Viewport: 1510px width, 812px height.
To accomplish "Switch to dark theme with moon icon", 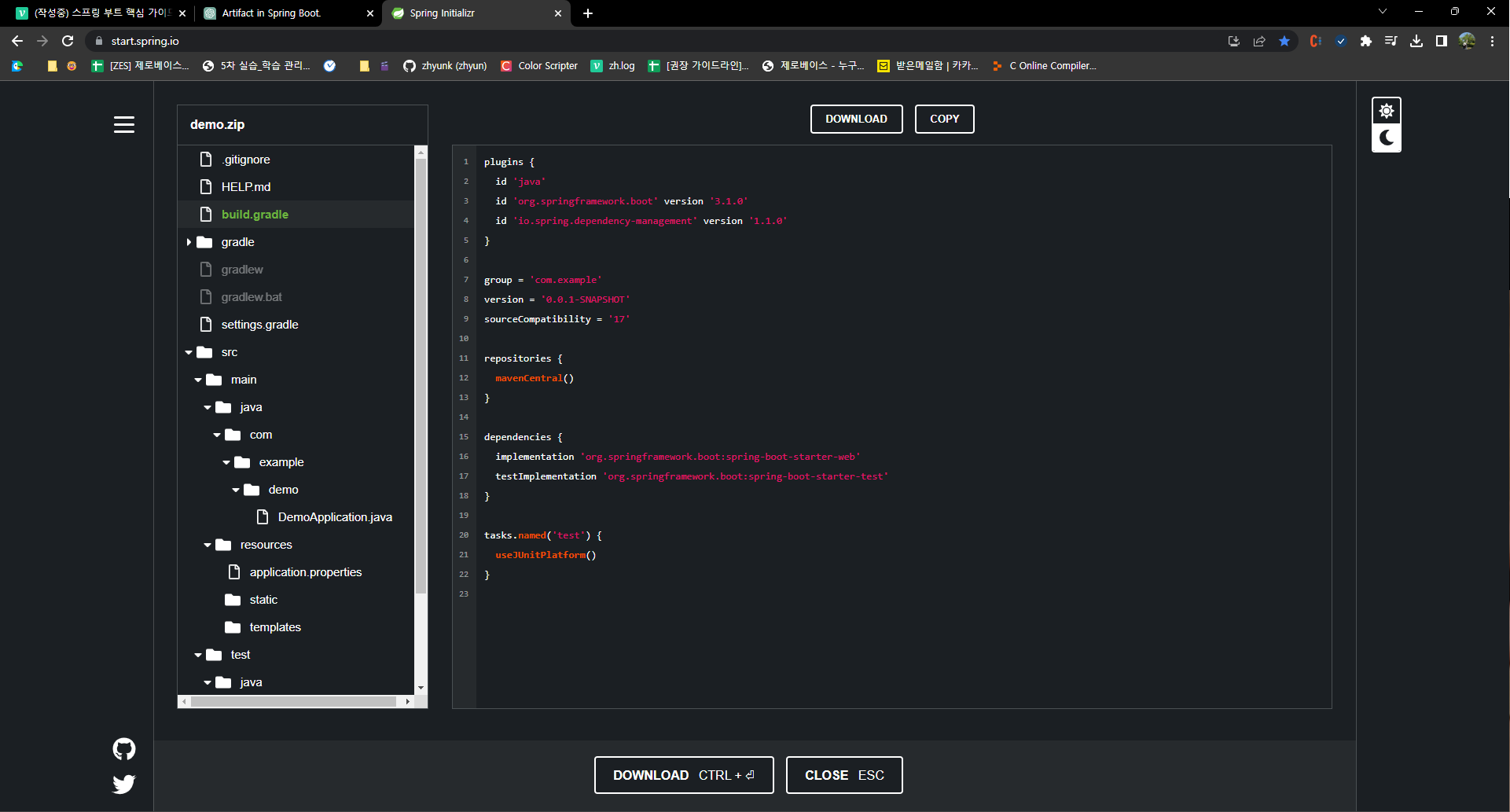I will tap(1387, 138).
